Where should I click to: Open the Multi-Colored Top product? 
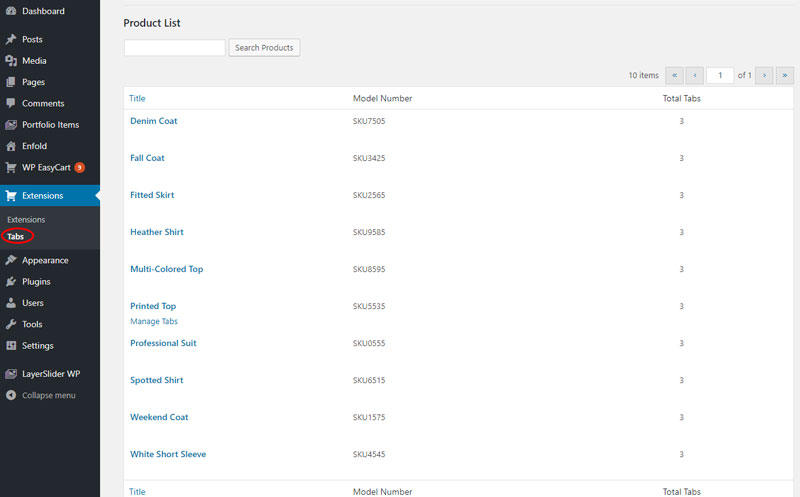166,269
